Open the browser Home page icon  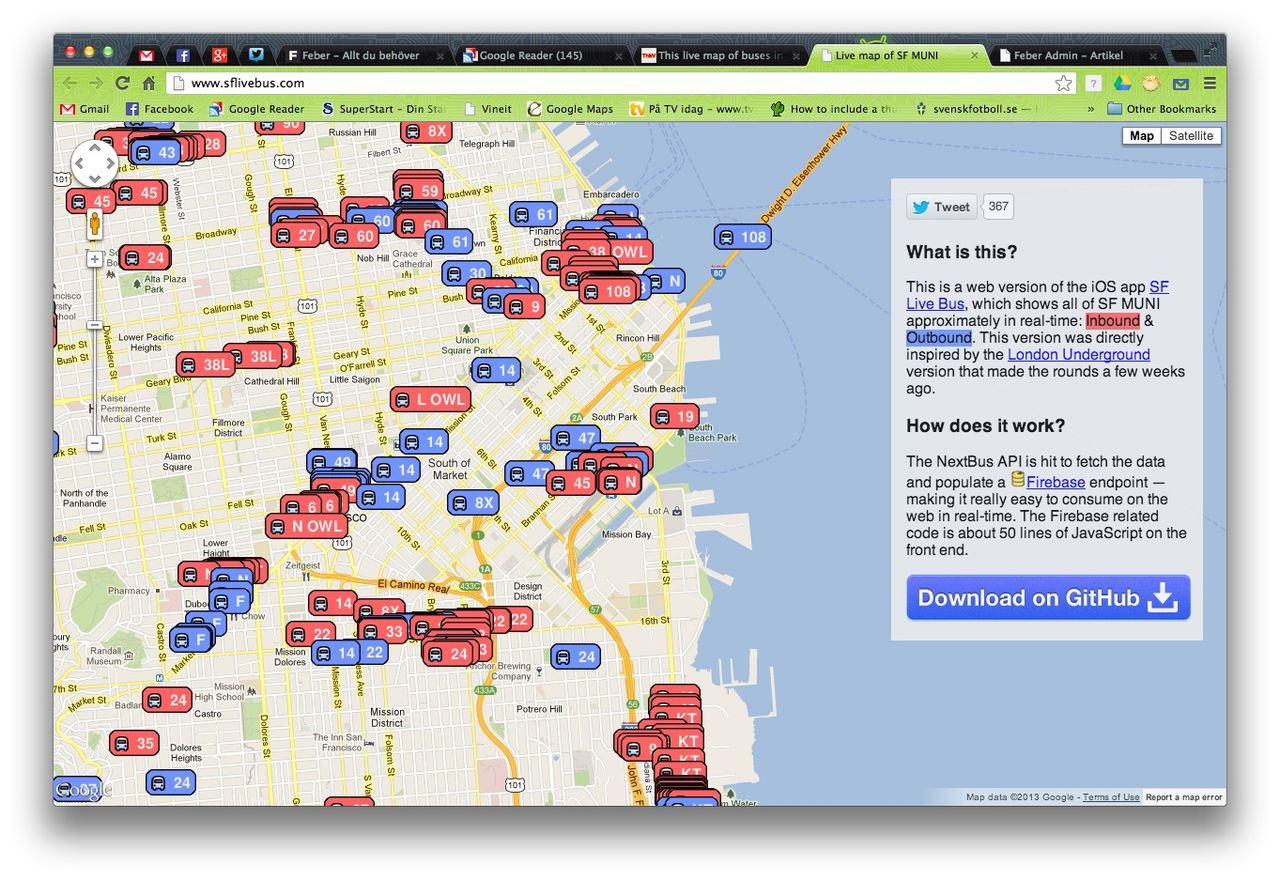(x=148, y=84)
